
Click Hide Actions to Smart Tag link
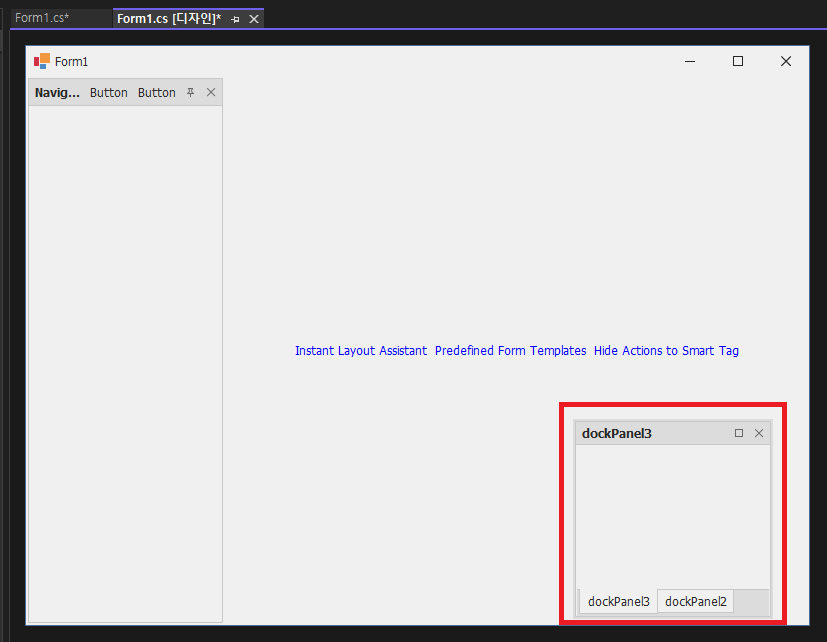[666, 351]
